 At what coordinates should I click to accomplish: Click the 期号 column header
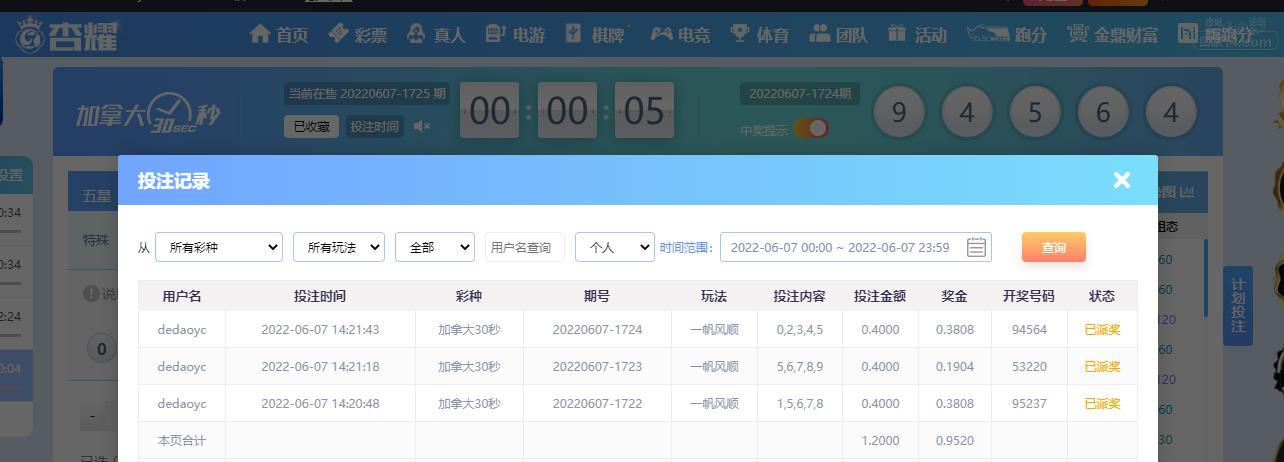click(x=597, y=296)
